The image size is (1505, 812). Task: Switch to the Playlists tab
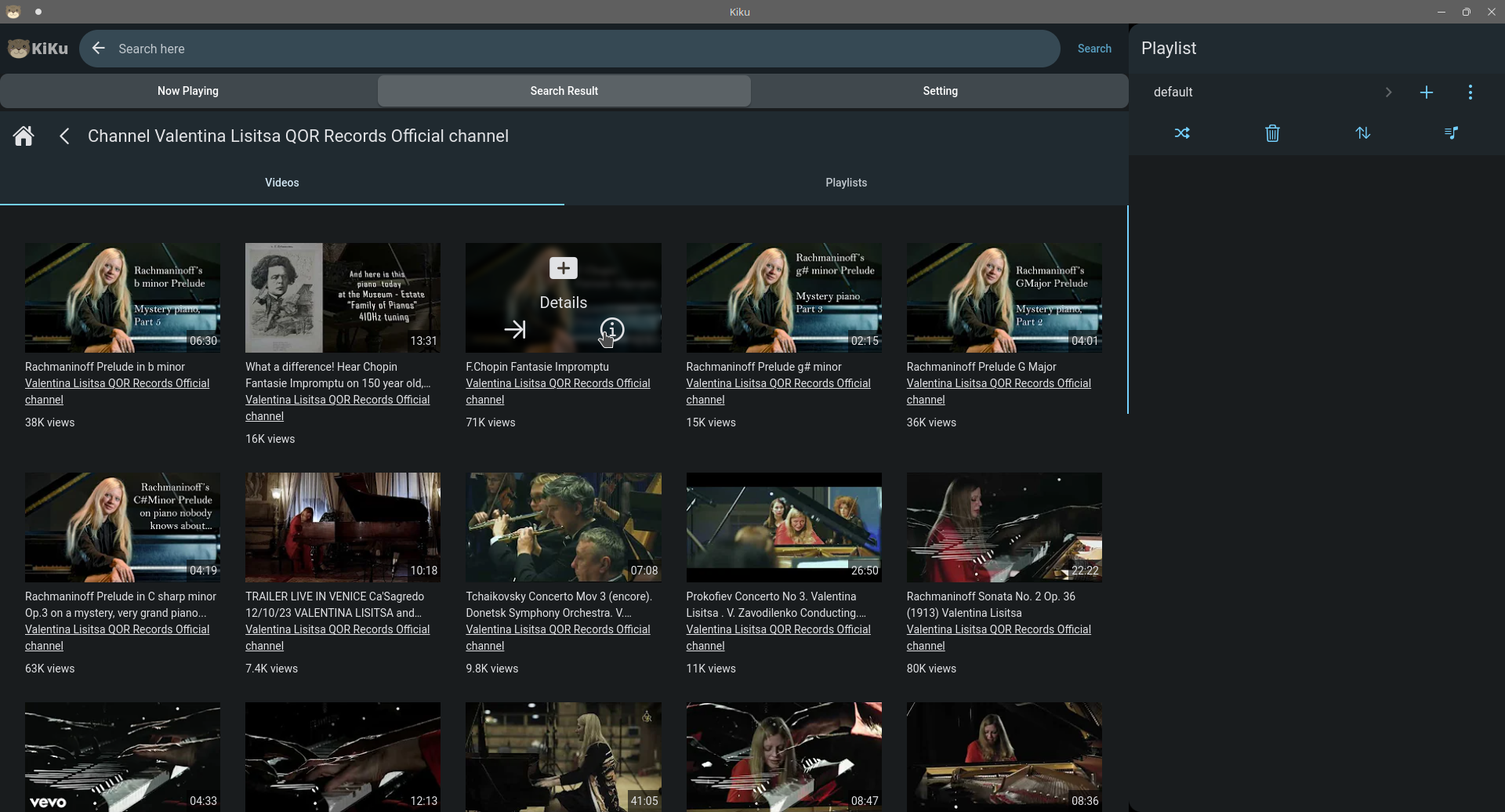pyautogui.click(x=847, y=183)
